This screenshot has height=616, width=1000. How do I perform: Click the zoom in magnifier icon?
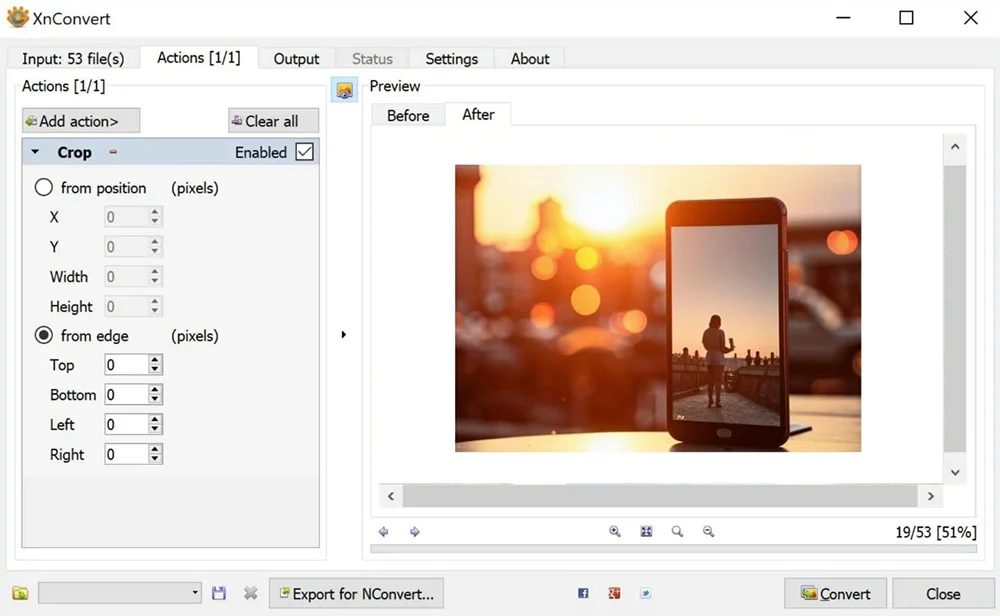click(x=615, y=532)
